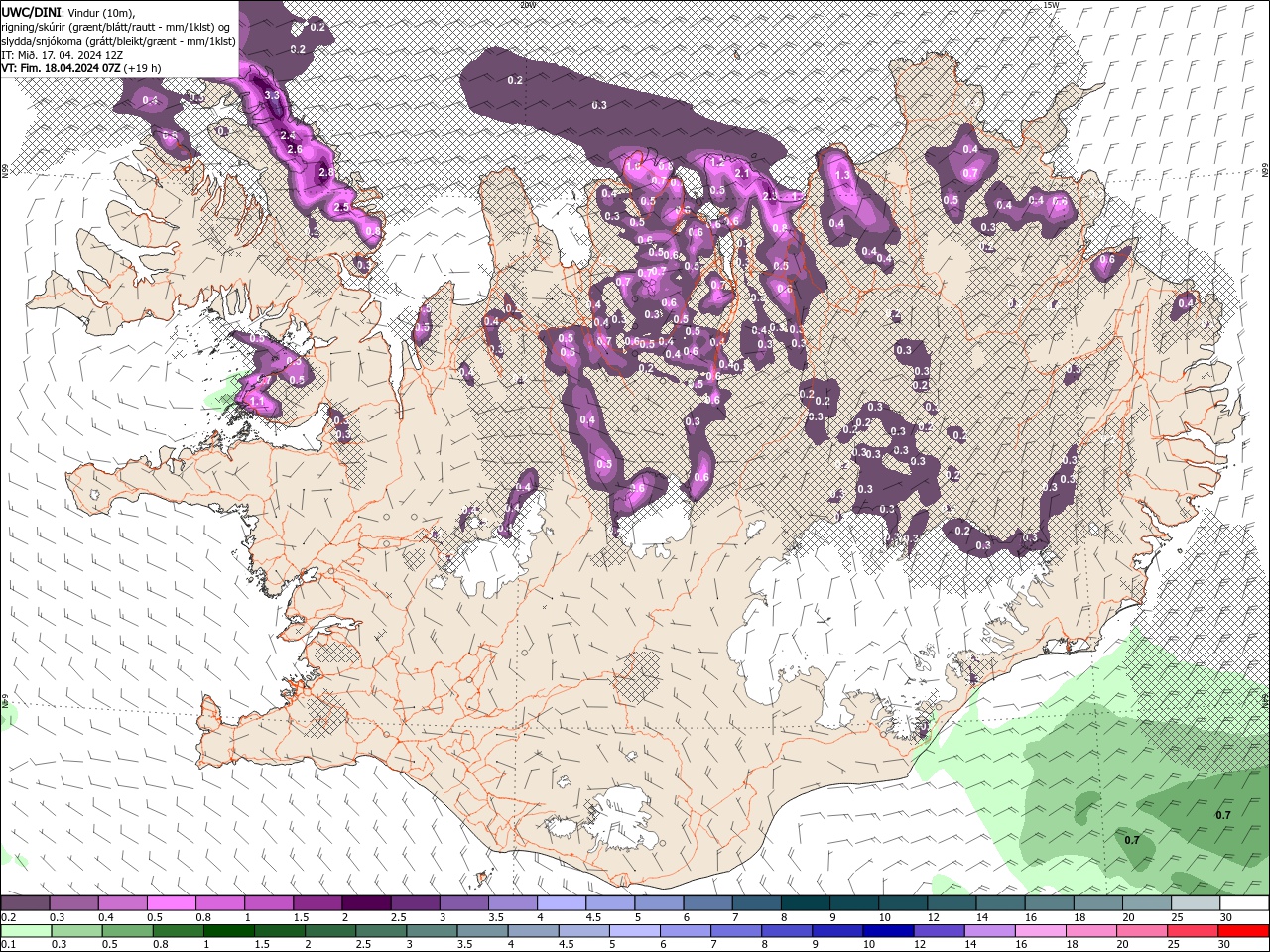
Task: Click the dusky purple 0.2 snow legend swatch
Action: (x=25, y=903)
